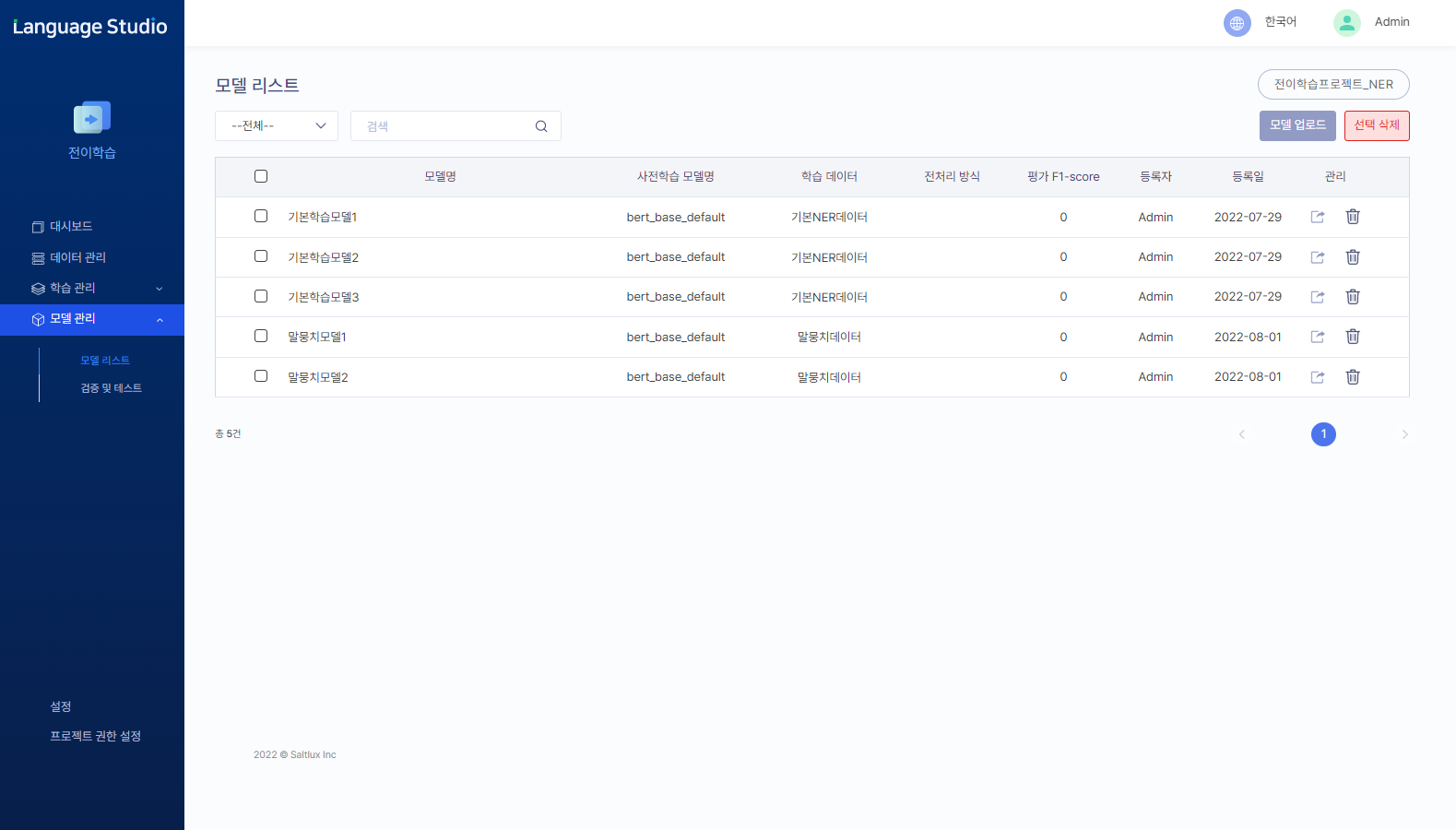Image resolution: width=1456 pixels, height=830 pixels.
Task: Click the globe language icon
Action: tap(1237, 23)
